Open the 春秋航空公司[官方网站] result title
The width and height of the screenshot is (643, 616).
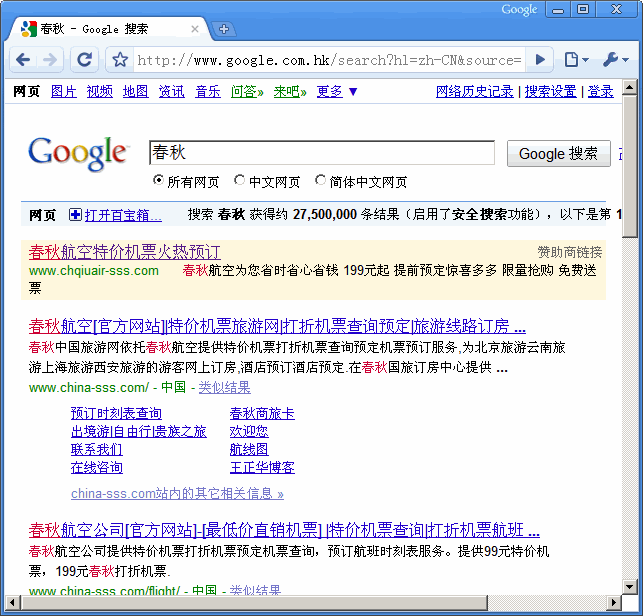click(284, 530)
